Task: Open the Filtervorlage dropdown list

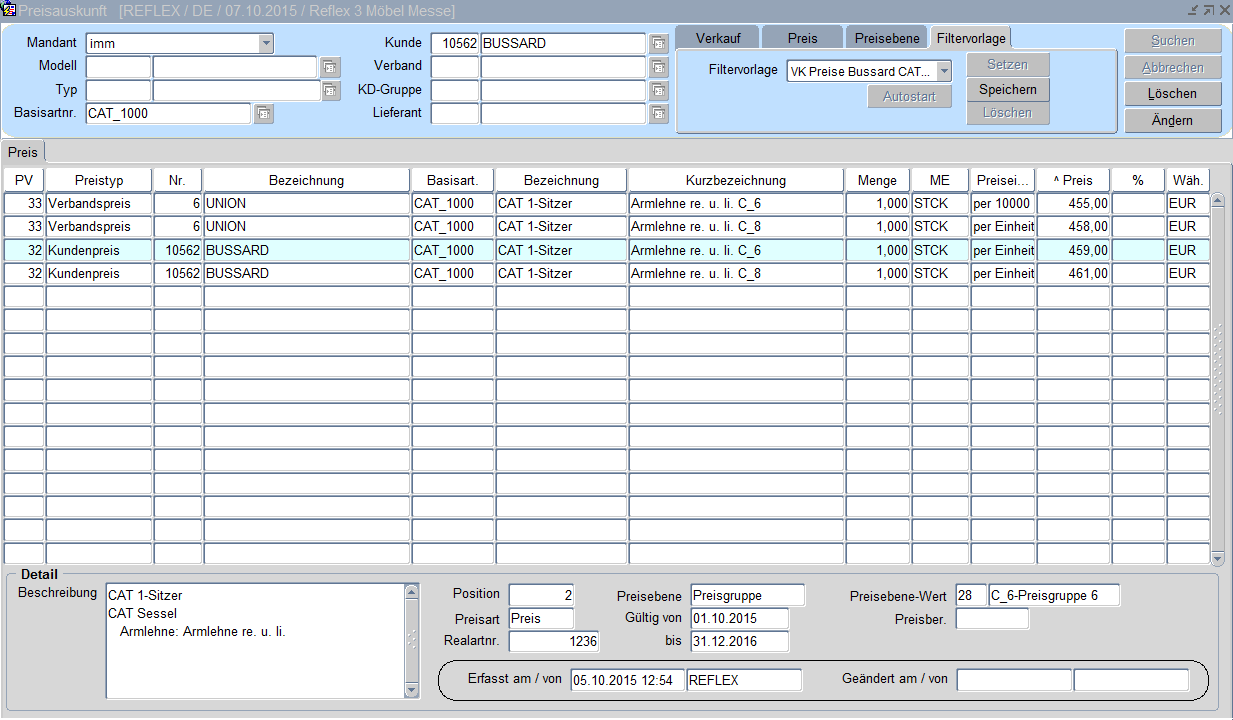Action: (943, 71)
